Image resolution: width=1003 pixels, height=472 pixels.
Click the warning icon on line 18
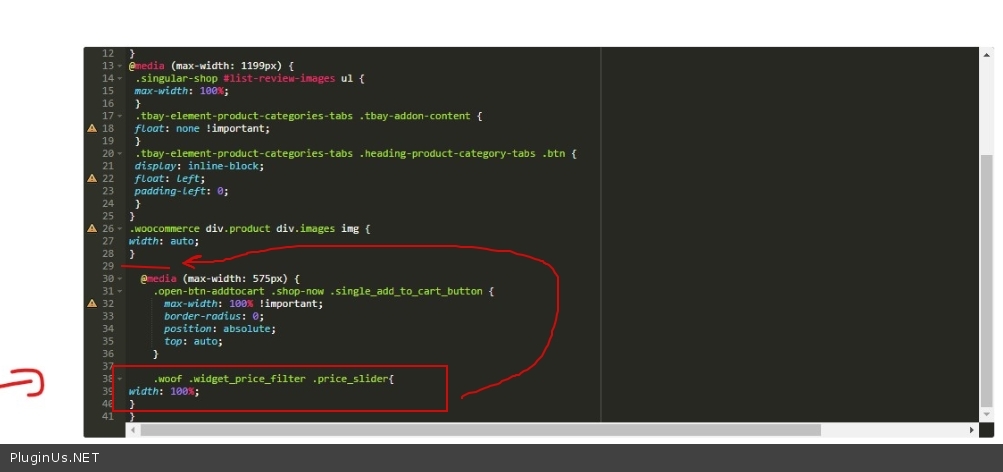coord(92,129)
